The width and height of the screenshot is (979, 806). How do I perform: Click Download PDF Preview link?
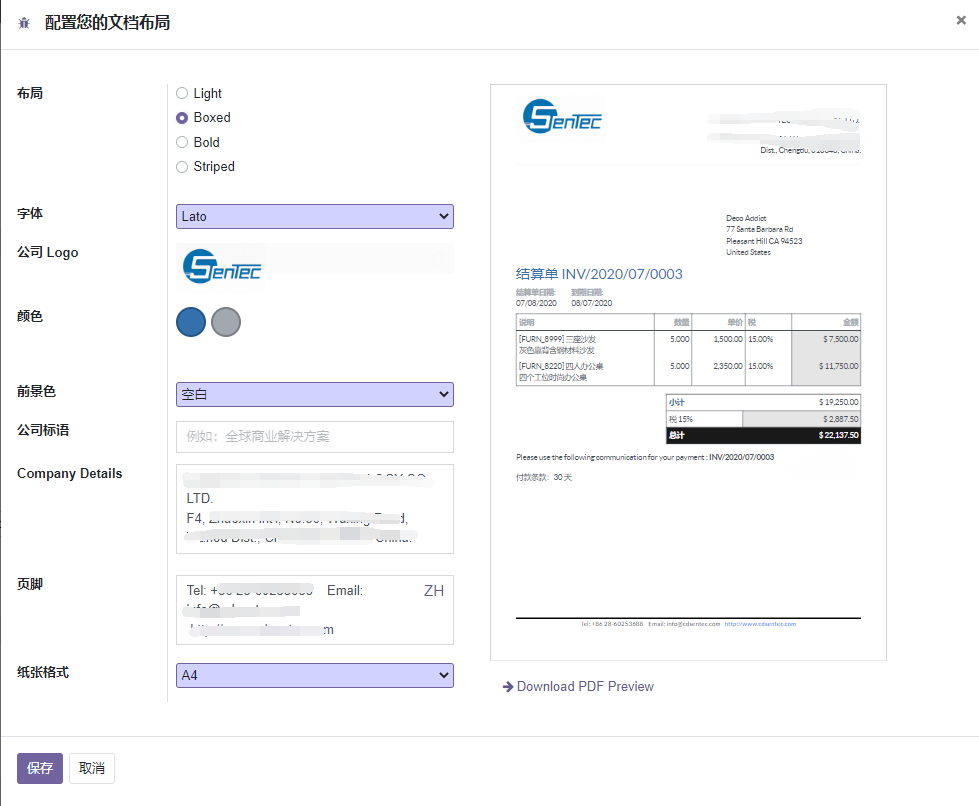tap(585, 686)
